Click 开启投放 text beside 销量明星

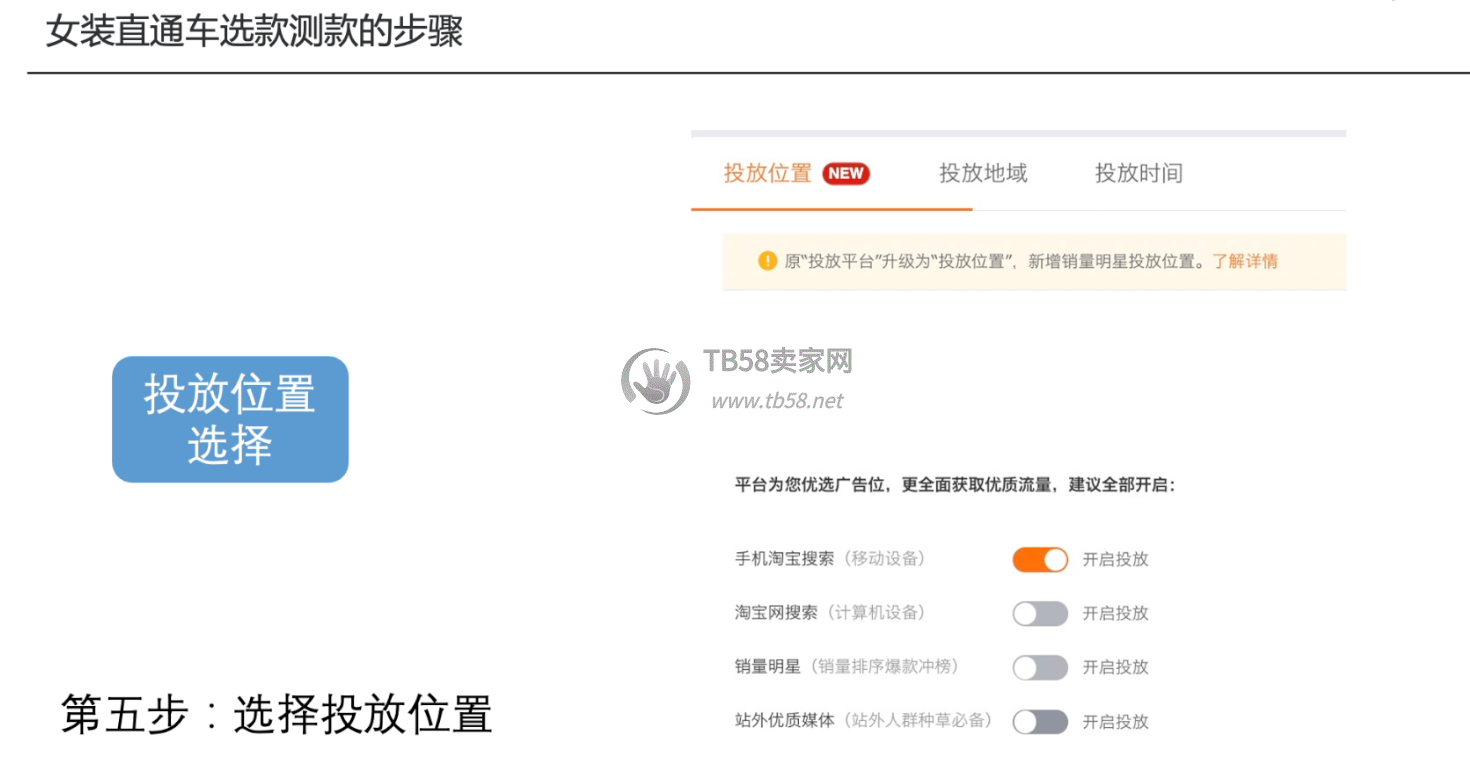1116,667
